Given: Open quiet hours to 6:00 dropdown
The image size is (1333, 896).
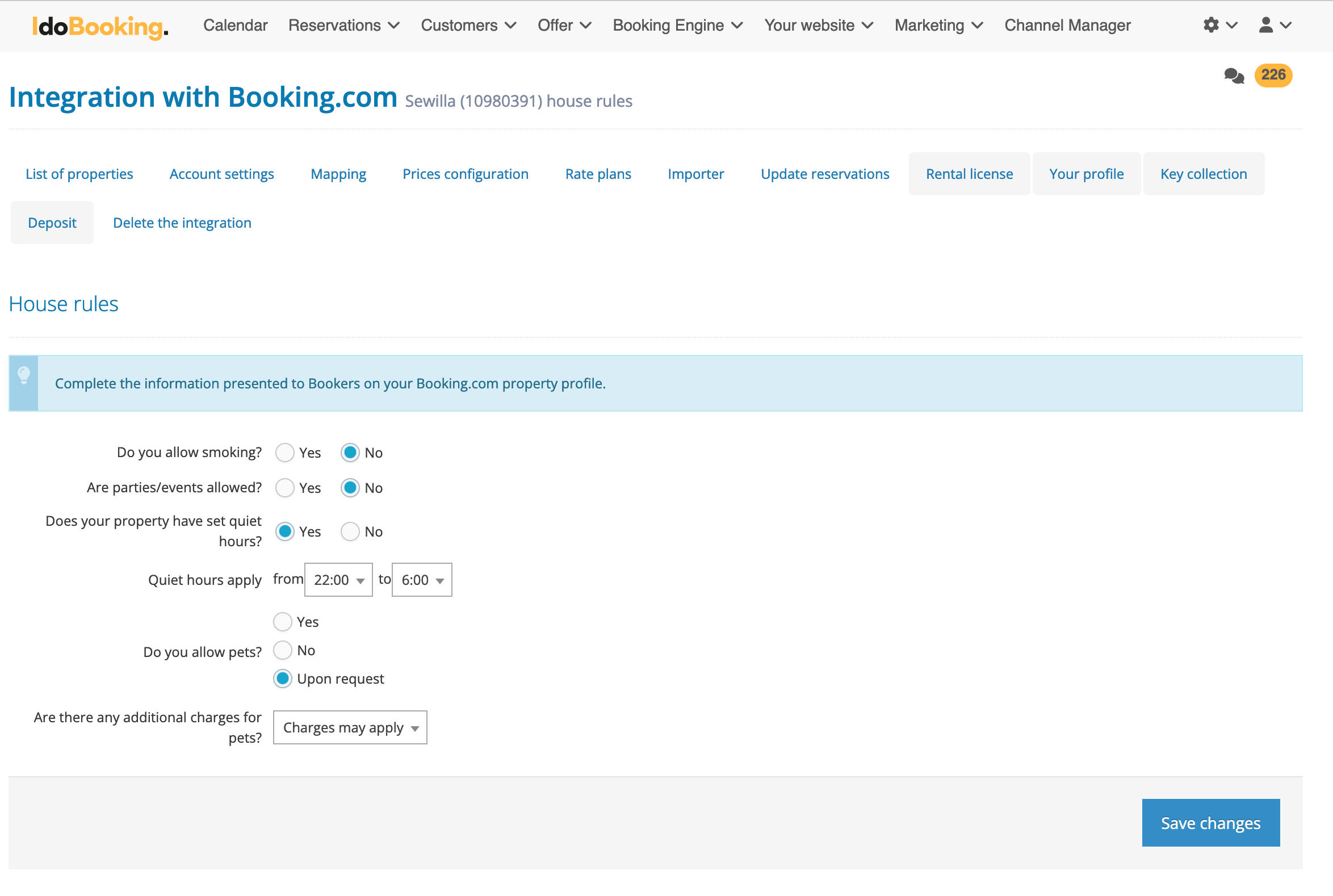Looking at the screenshot, I should click(422, 580).
